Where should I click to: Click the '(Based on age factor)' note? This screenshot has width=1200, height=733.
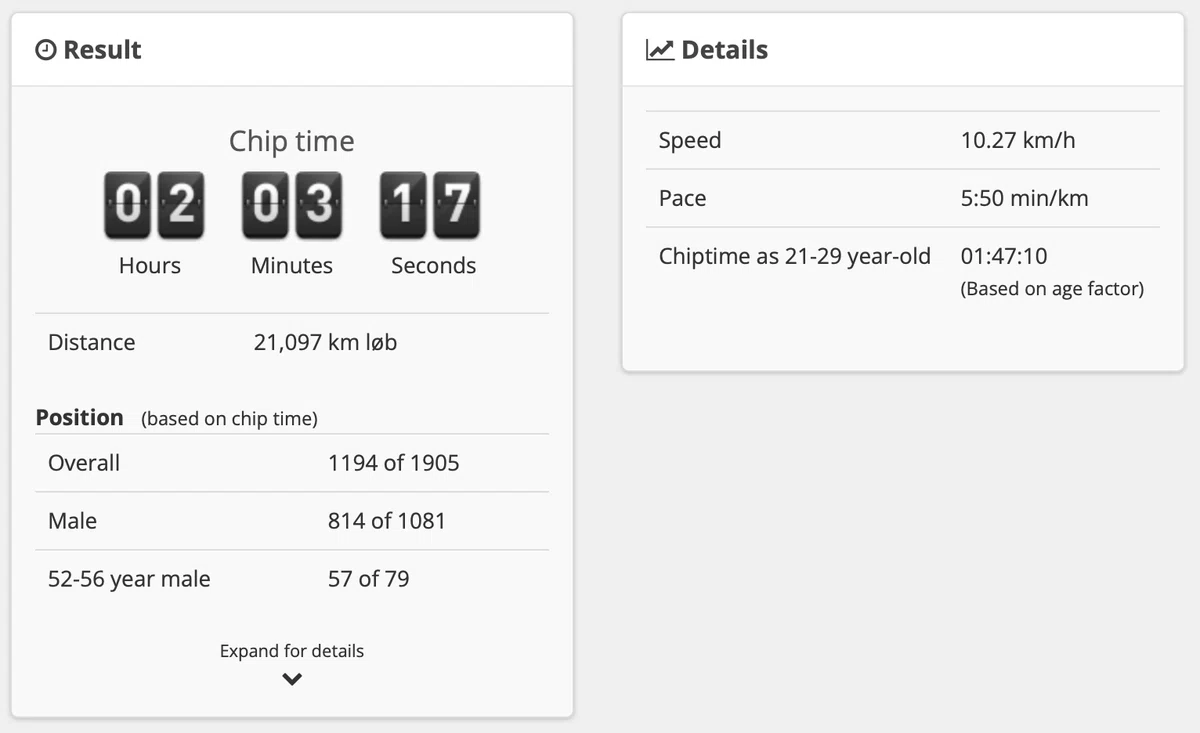point(1052,289)
